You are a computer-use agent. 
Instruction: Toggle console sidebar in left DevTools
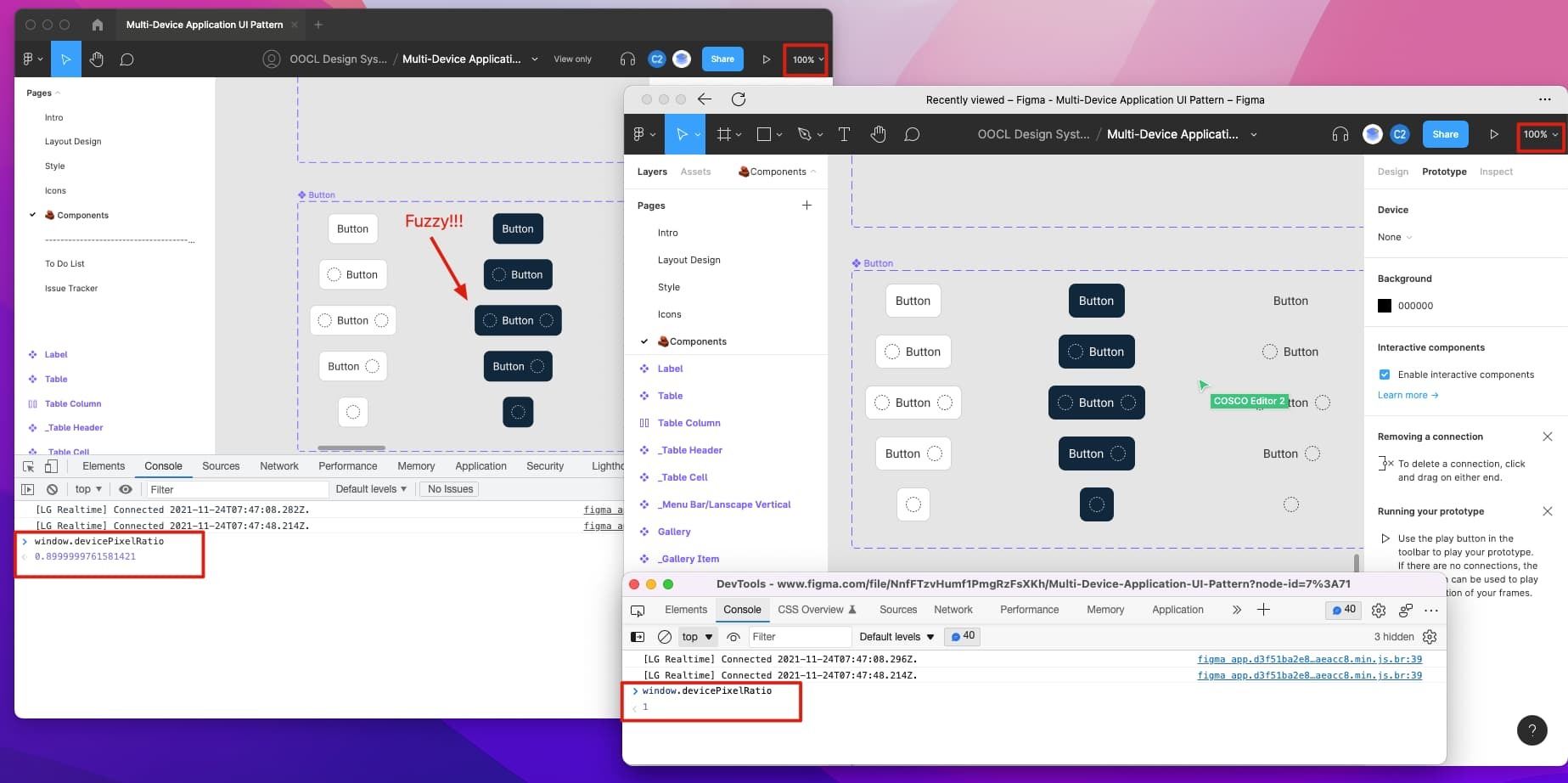28,489
